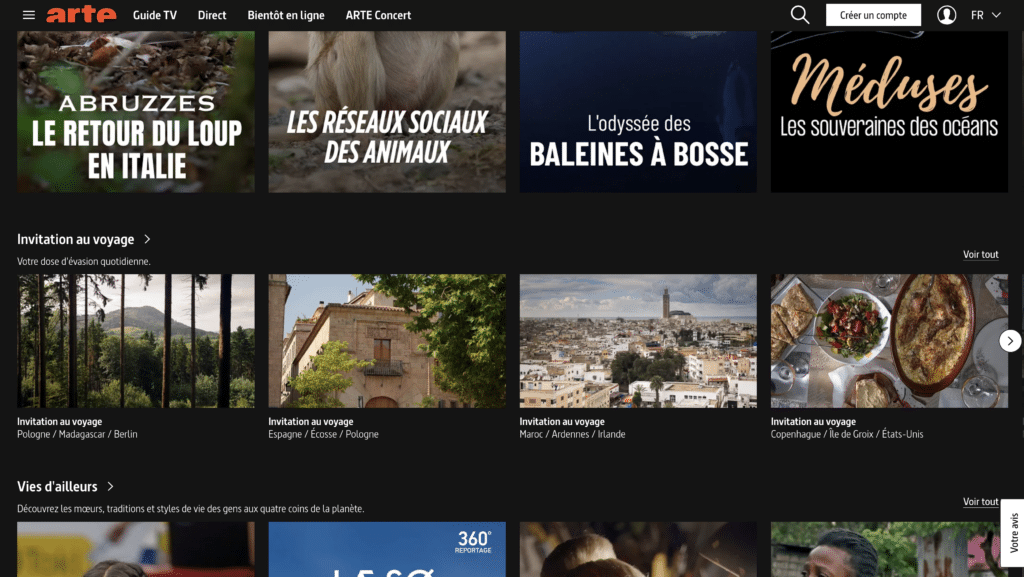This screenshot has width=1024, height=577.
Task: Open the Votre avis feedback tab
Action: (1013, 533)
